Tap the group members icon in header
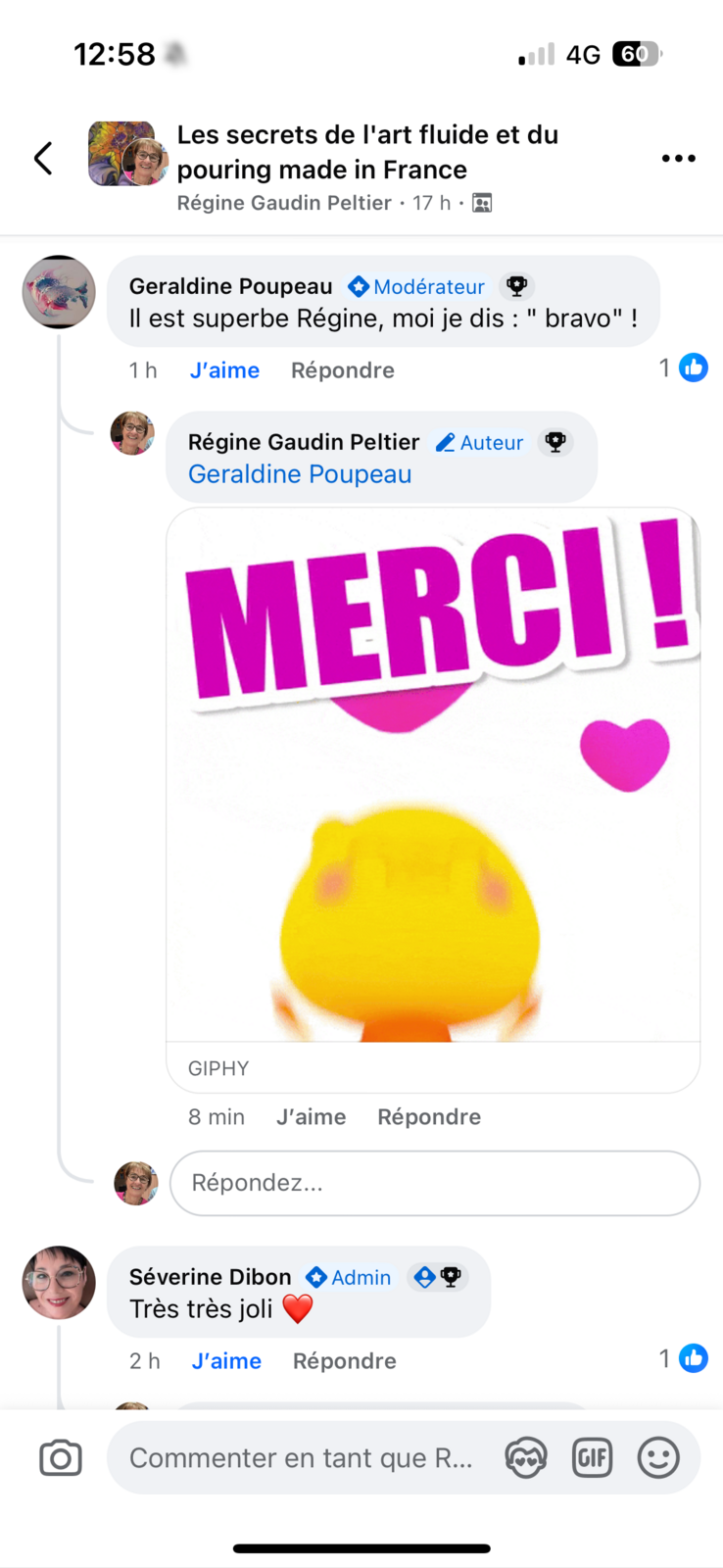 [x=482, y=203]
